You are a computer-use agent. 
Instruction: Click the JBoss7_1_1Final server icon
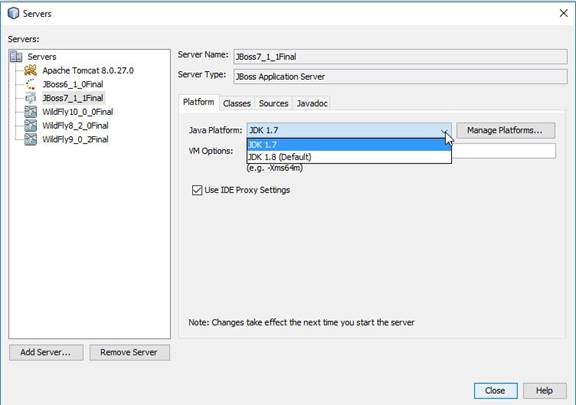click(30, 98)
